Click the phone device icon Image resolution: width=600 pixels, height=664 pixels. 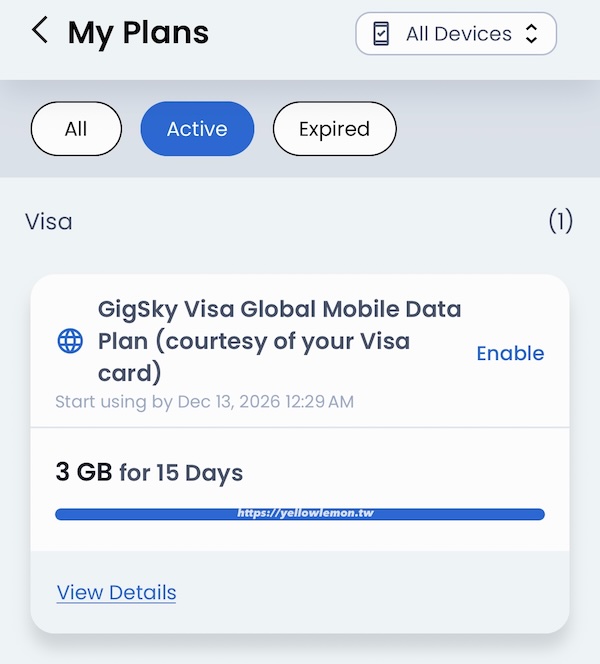(381, 34)
